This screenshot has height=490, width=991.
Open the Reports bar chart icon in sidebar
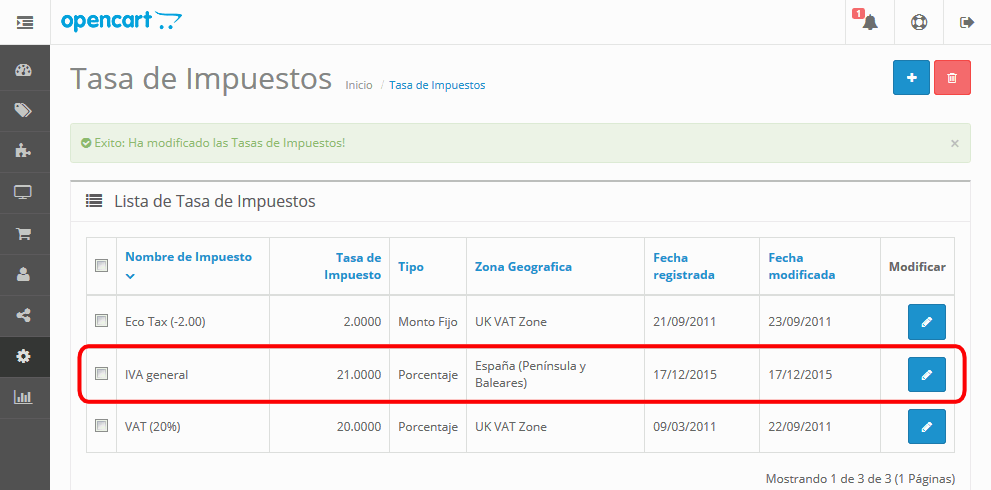(x=23, y=397)
